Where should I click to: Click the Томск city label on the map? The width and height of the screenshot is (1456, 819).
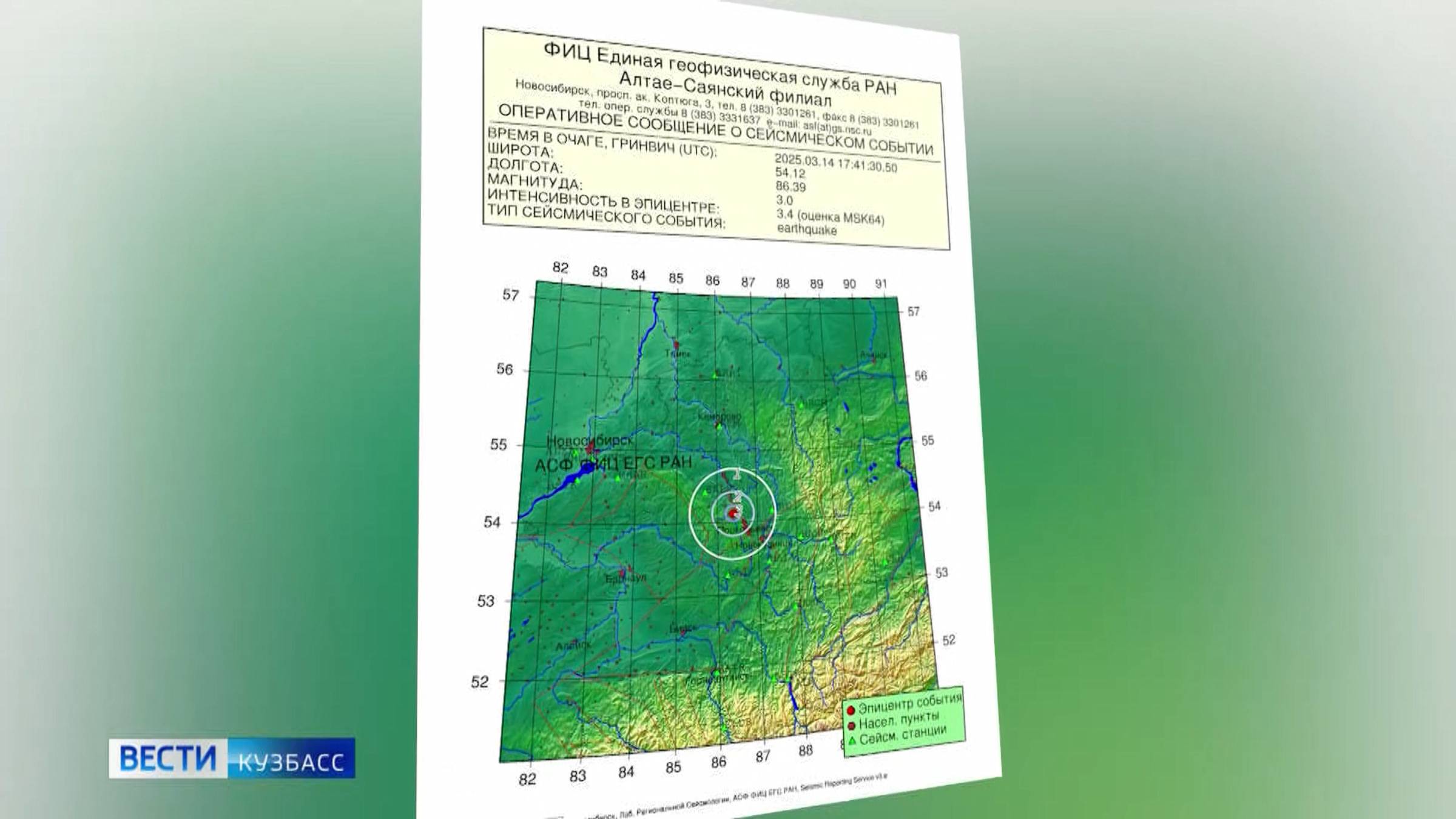678,353
